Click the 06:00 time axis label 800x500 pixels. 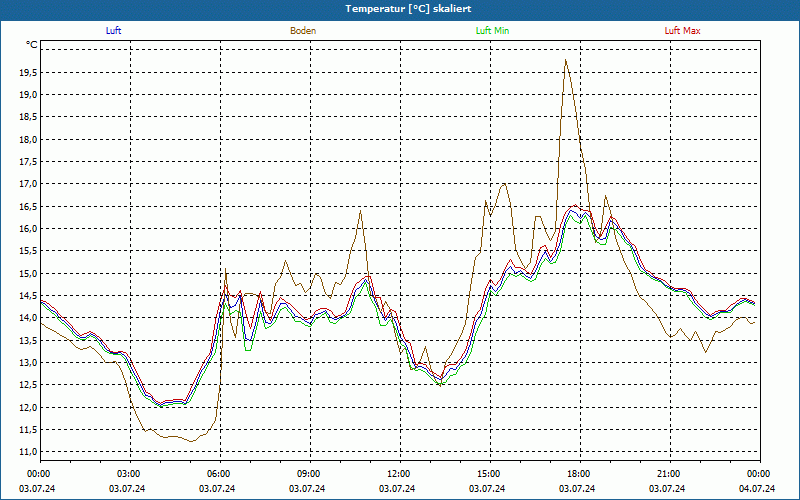click(x=219, y=474)
